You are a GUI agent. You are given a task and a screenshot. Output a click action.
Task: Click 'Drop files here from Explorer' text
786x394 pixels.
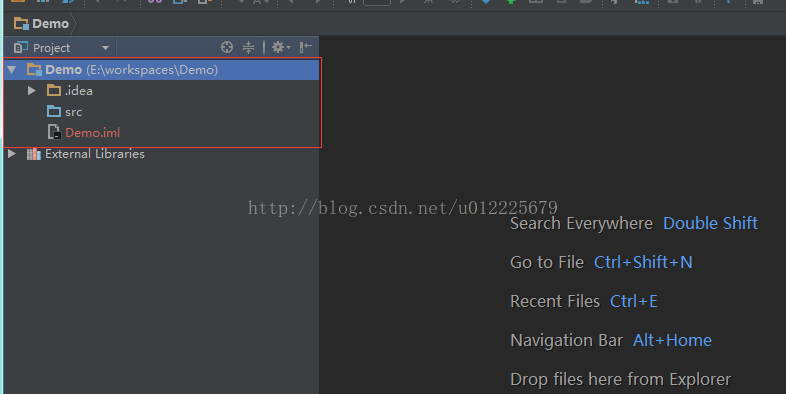(x=621, y=379)
